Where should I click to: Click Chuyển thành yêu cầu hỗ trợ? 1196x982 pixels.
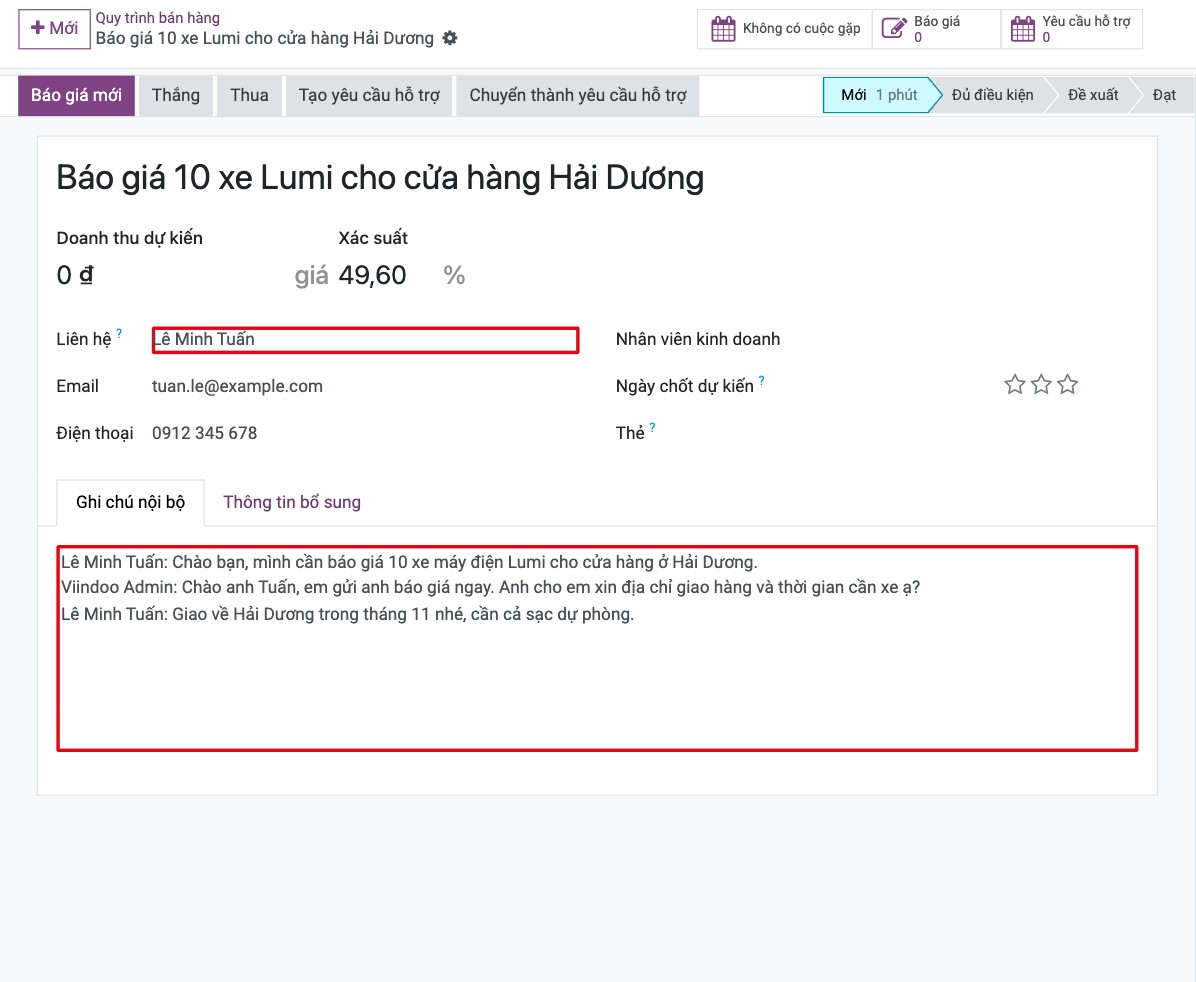[x=577, y=95]
